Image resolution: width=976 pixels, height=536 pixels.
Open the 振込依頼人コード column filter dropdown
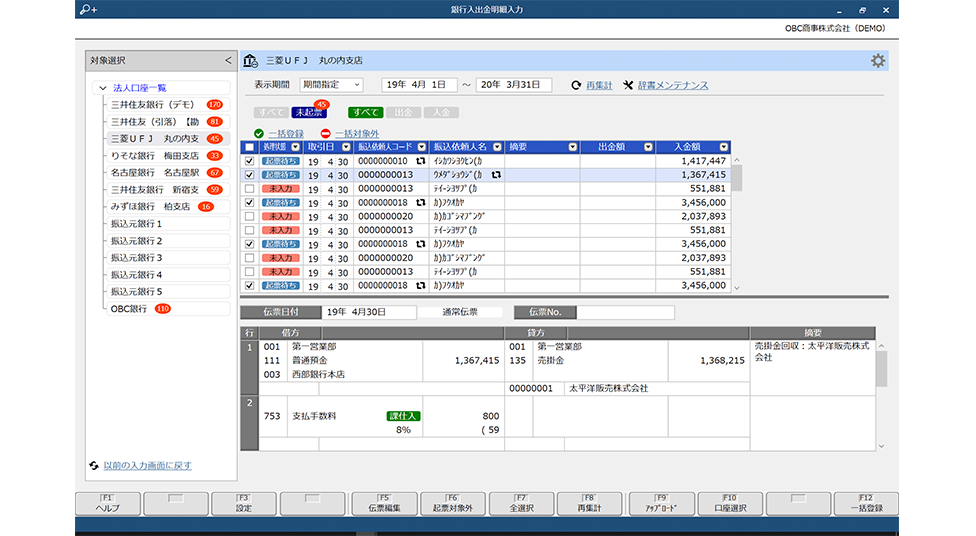[x=421, y=147]
